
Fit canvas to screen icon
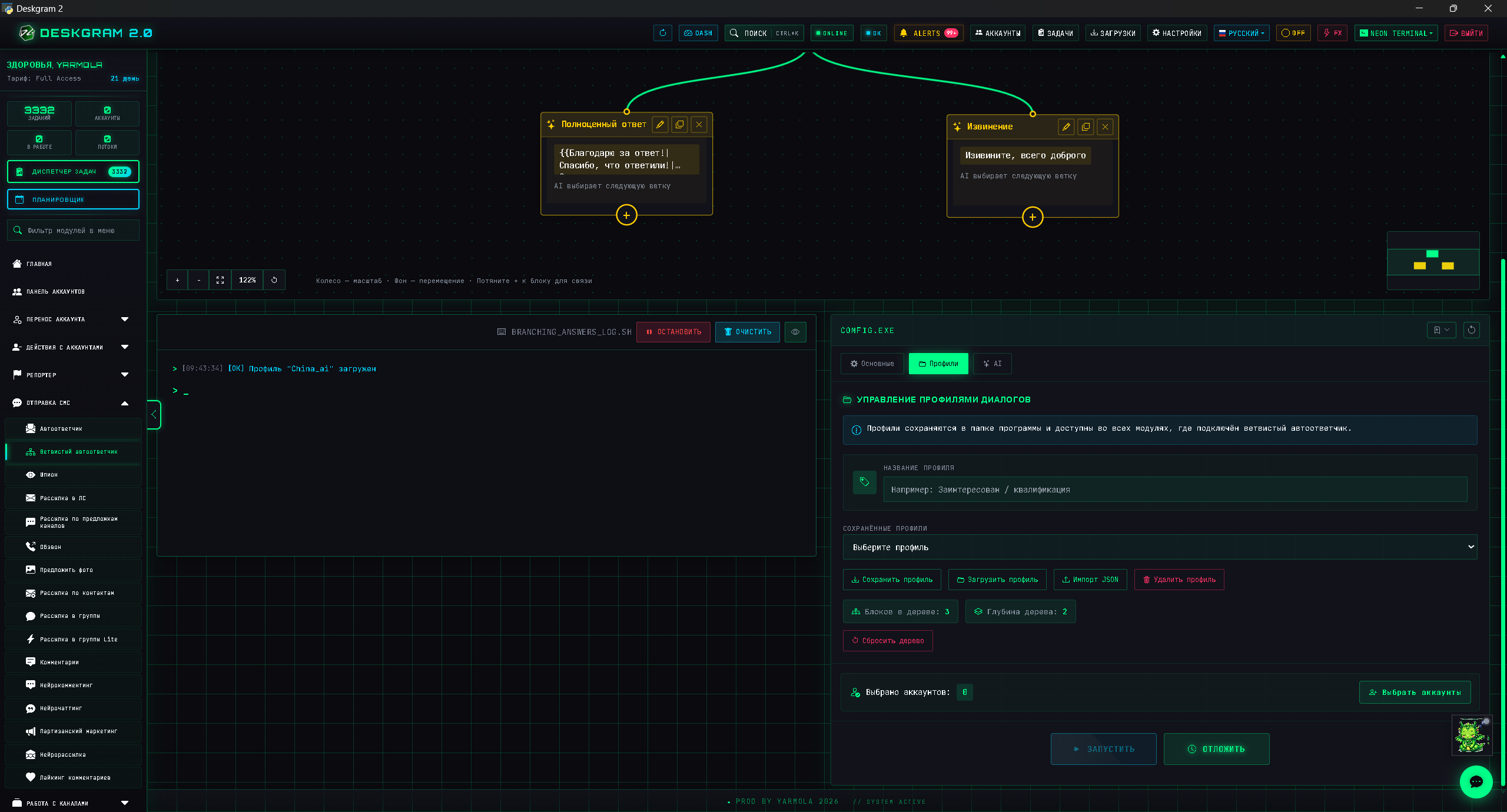pos(220,280)
